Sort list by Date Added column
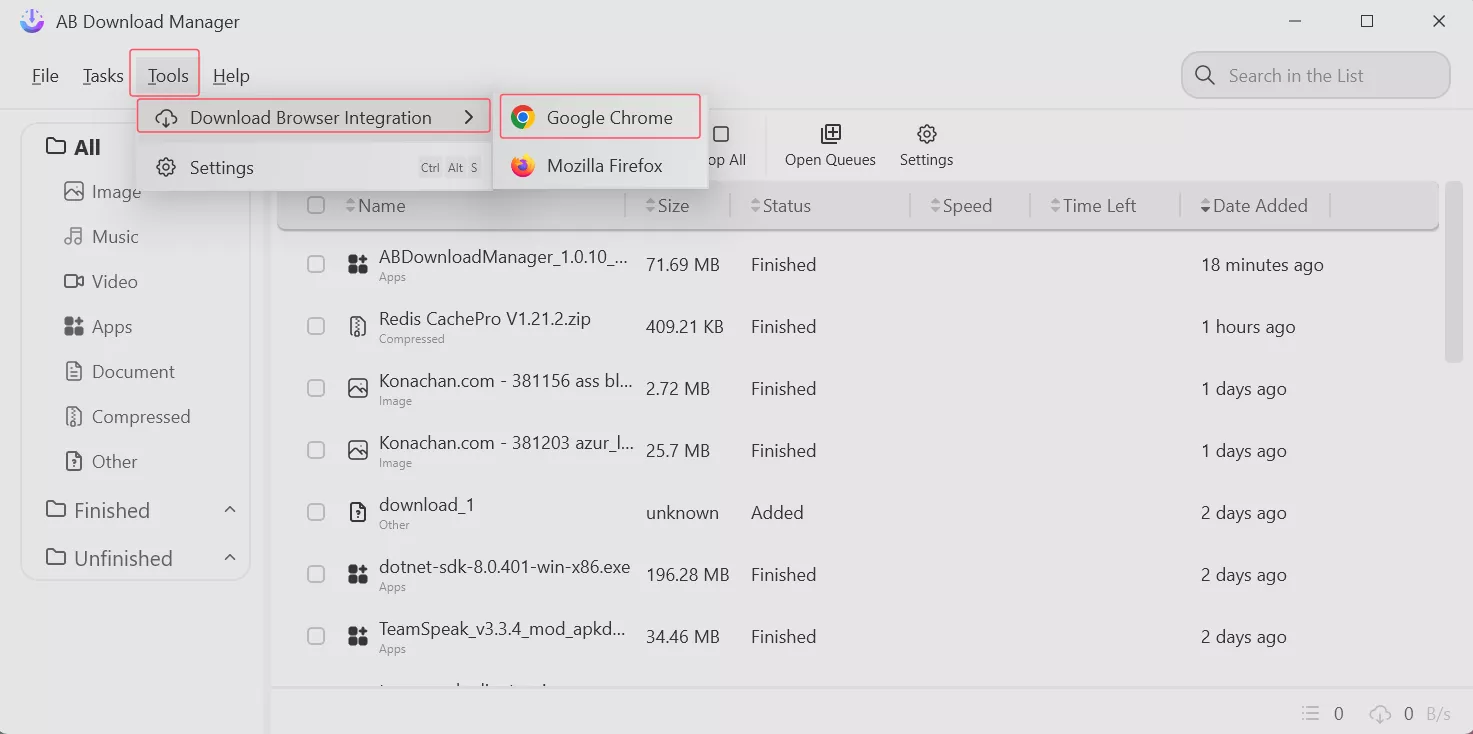This screenshot has height=734, width=1473. point(1259,206)
